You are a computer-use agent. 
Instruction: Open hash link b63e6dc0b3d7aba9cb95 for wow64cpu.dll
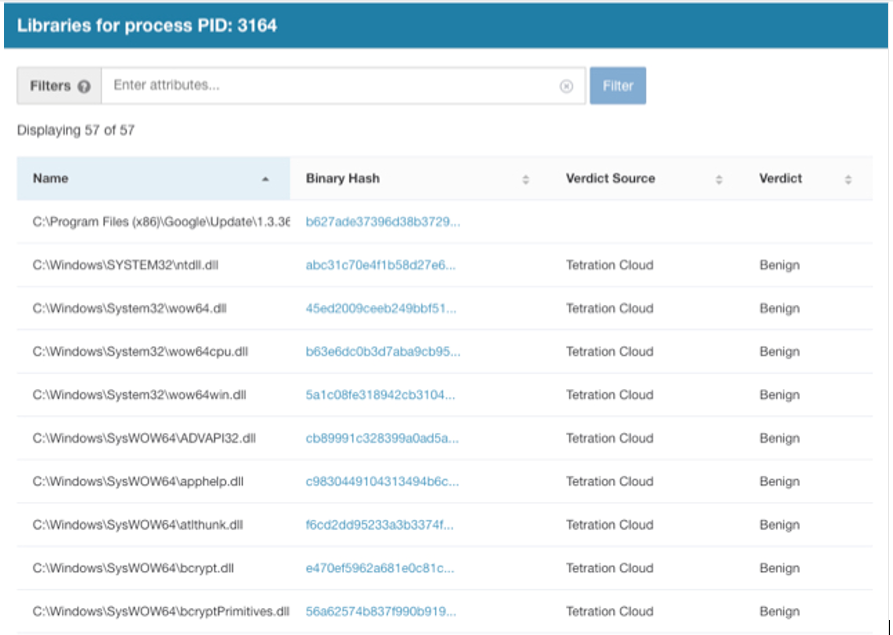pyautogui.click(x=382, y=351)
